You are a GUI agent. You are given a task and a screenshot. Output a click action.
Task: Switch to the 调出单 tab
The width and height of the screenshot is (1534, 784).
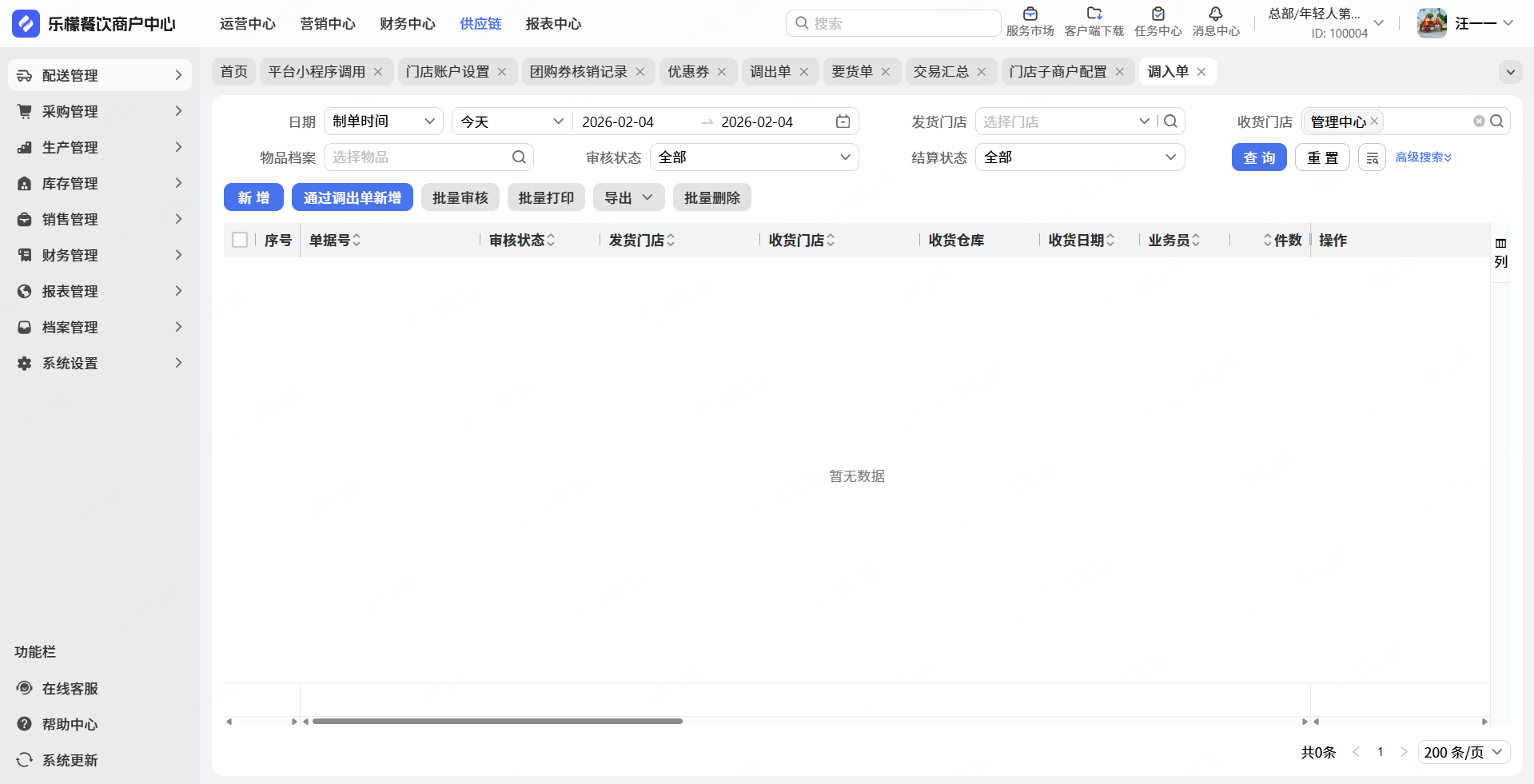pyautogui.click(x=770, y=72)
